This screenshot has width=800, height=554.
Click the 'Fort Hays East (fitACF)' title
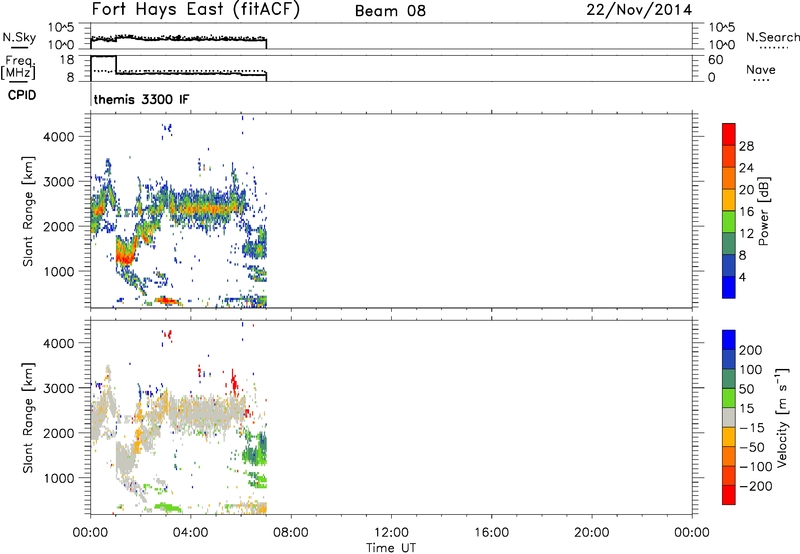195,10
